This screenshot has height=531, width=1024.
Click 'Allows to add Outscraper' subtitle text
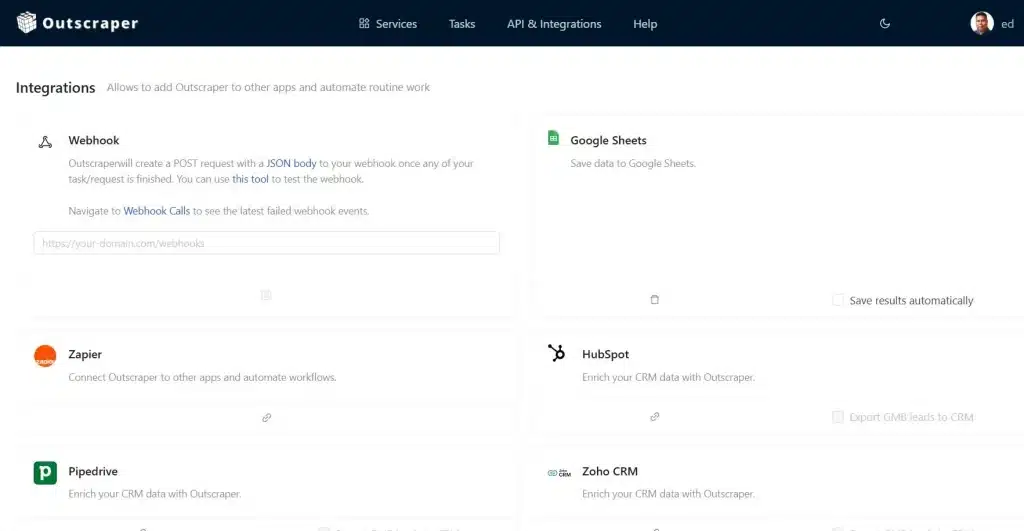point(268,88)
